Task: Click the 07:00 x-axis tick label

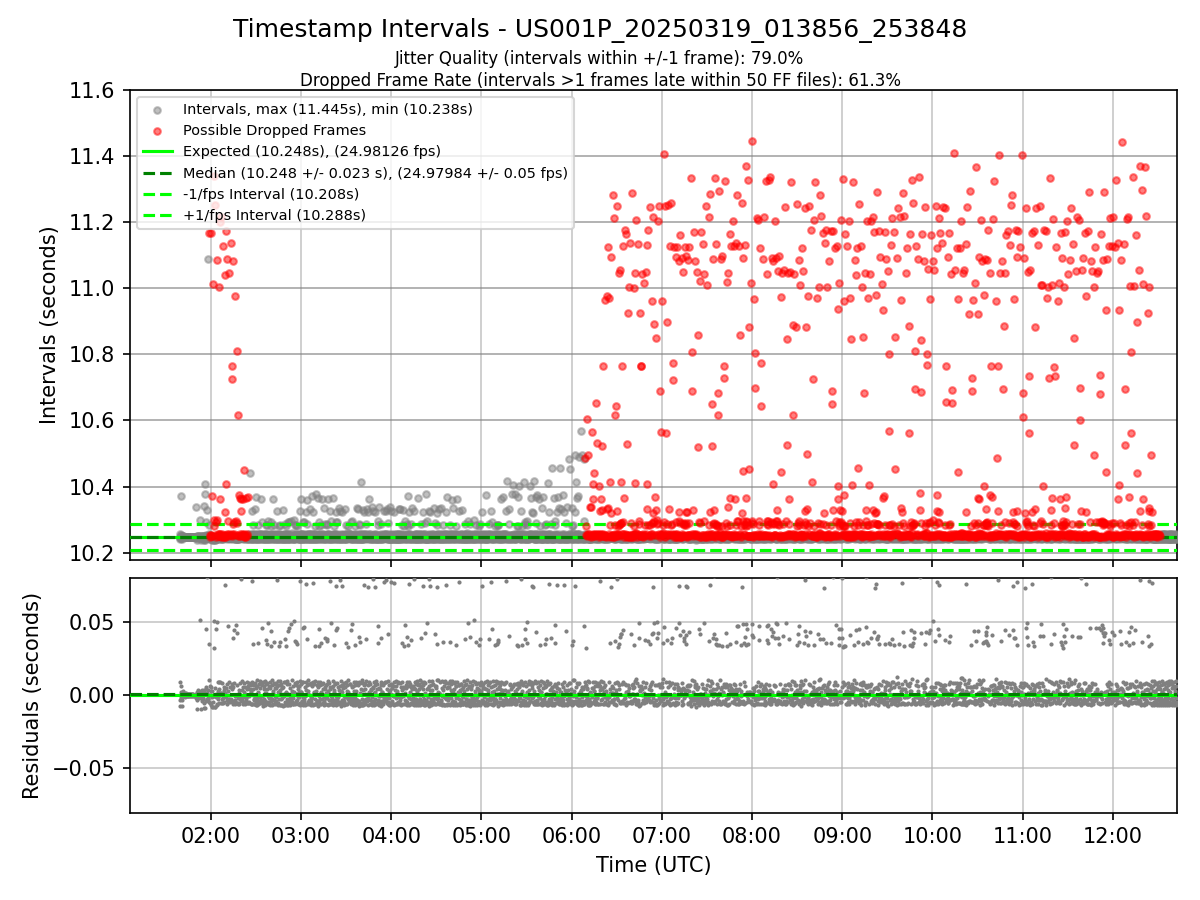Action: click(x=661, y=836)
